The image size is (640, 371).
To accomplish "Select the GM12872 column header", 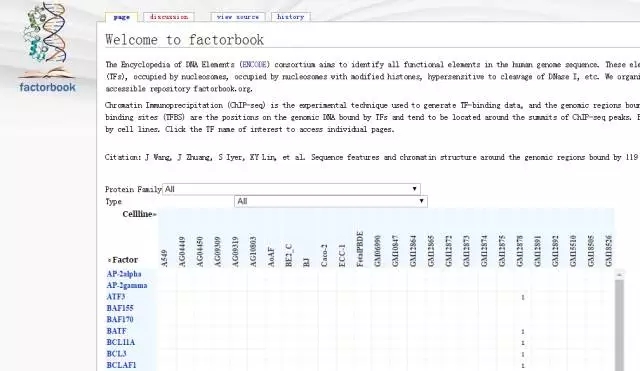I will point(449,251).
